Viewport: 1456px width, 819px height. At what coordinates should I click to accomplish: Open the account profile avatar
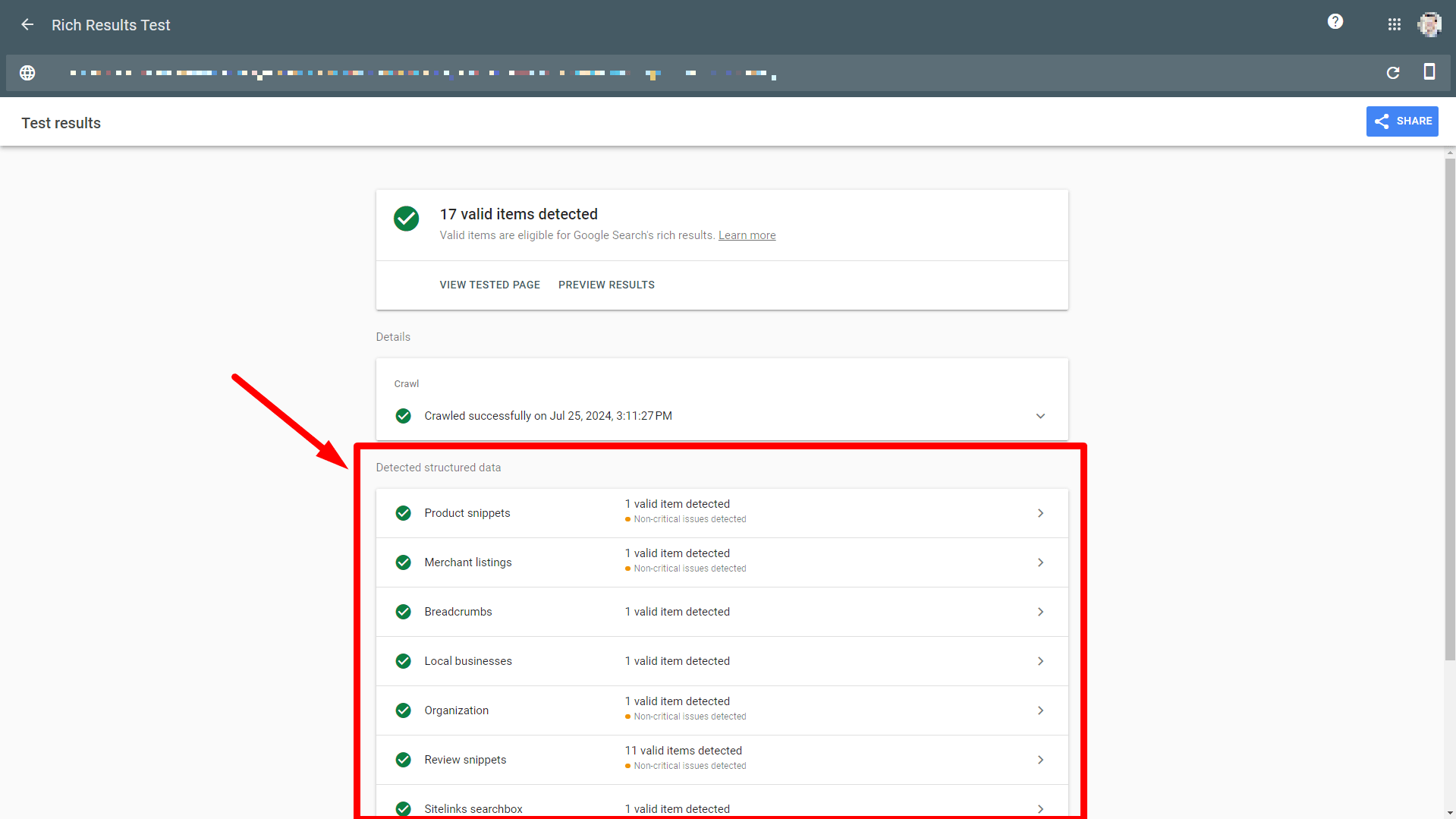1429,25
